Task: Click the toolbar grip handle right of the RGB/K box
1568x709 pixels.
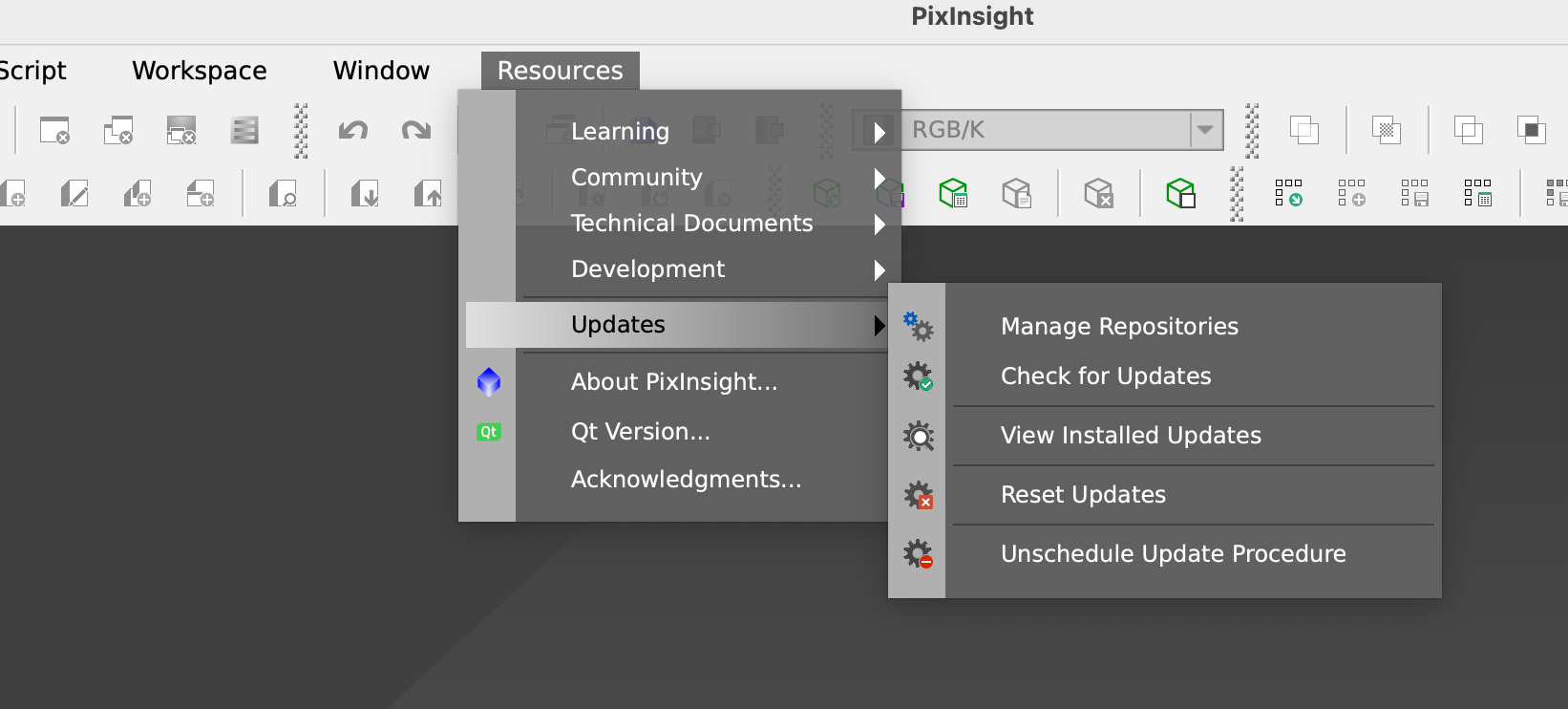Action: click(x=1252, y=130)
